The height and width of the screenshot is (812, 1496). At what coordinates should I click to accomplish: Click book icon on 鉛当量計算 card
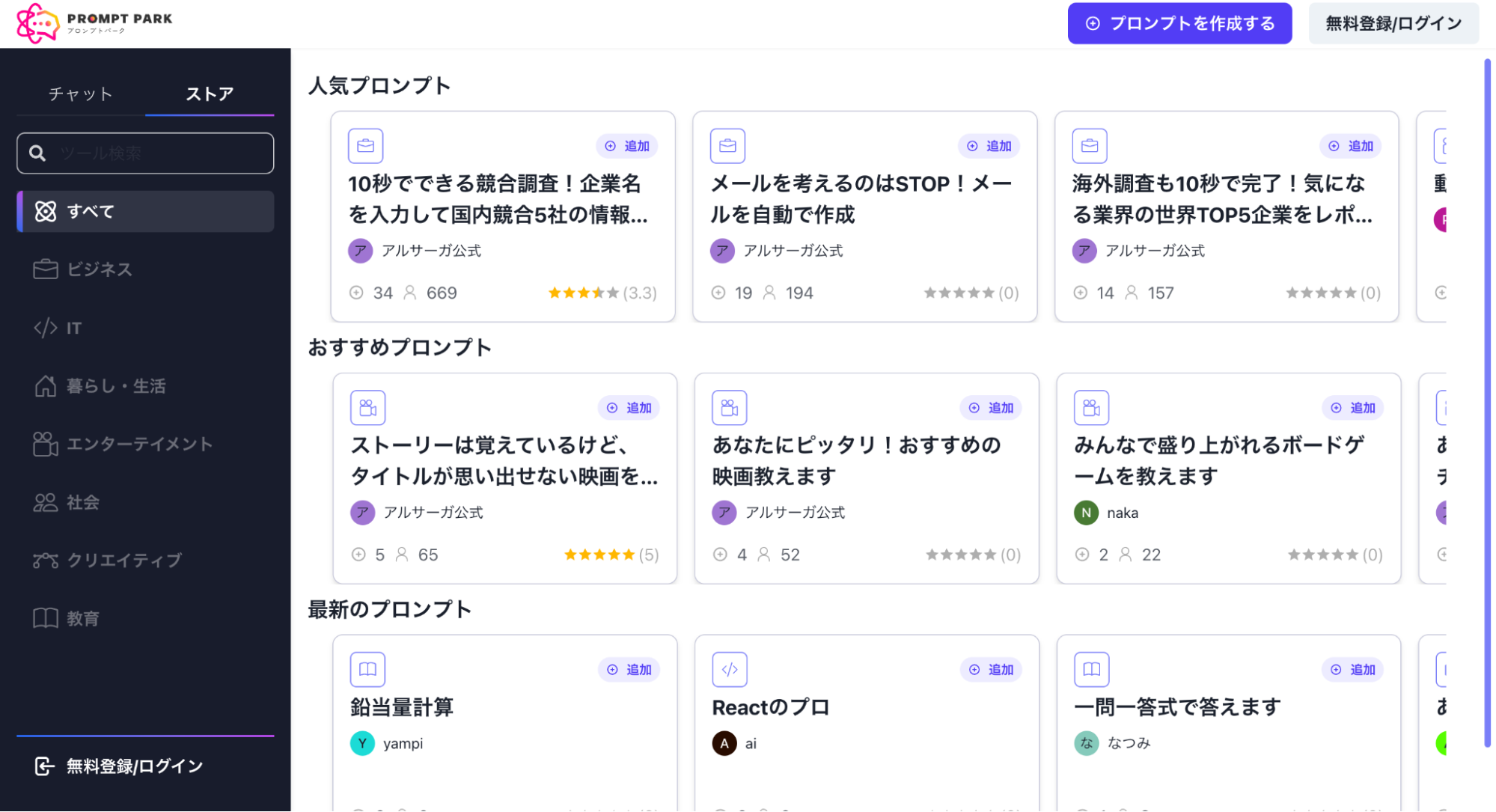pyautogui.click(x=367, y=670)
